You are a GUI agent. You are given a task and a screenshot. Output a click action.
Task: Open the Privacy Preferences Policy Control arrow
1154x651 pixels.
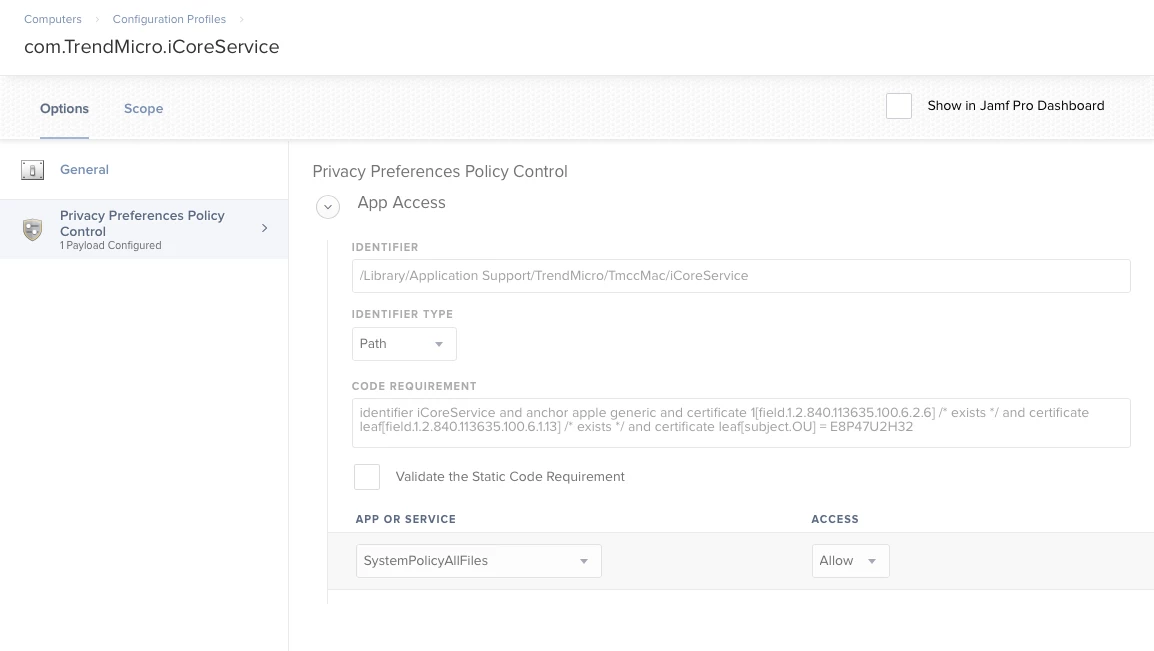(x=265, y=229)
